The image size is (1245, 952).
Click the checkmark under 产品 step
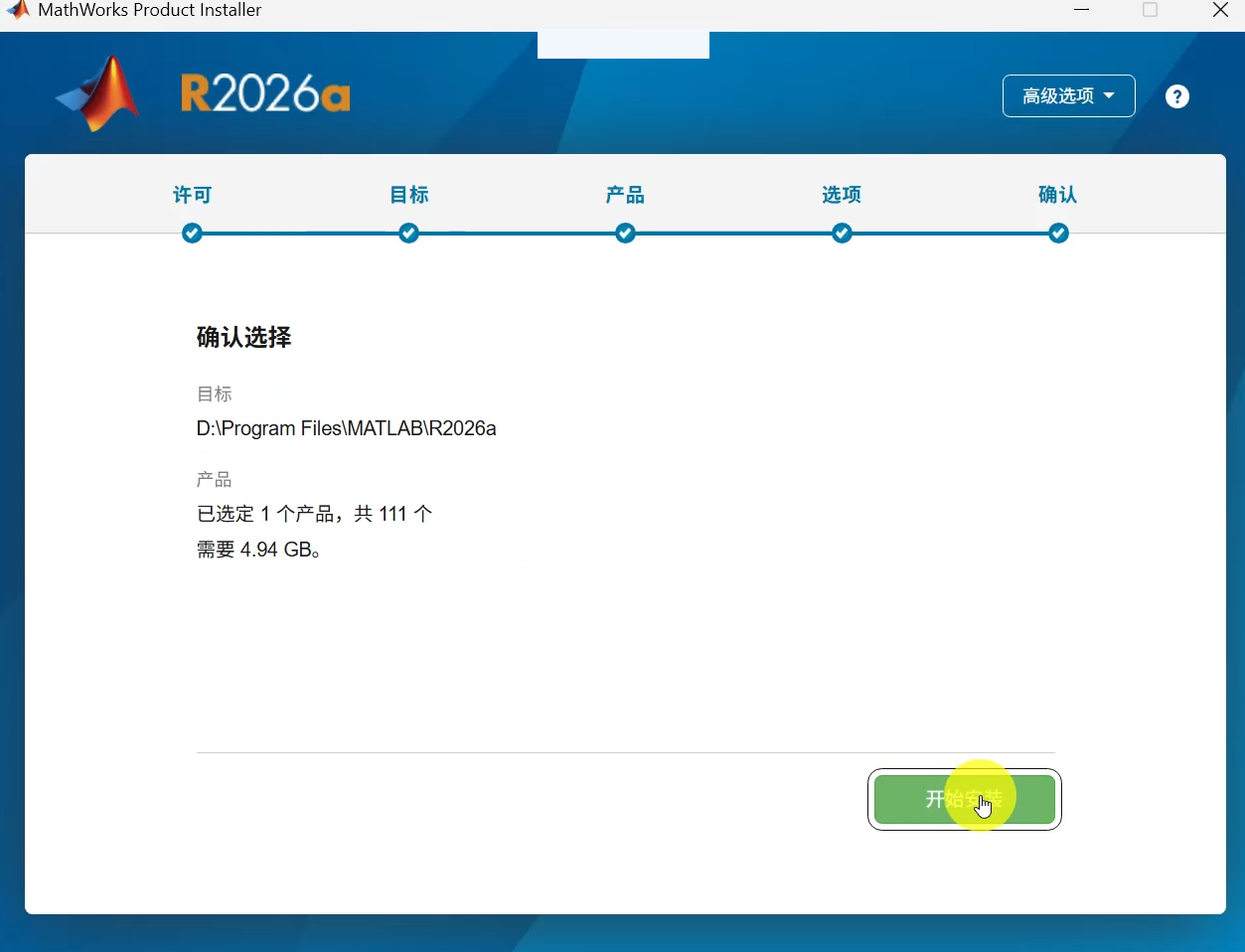[x=625, y=234]
